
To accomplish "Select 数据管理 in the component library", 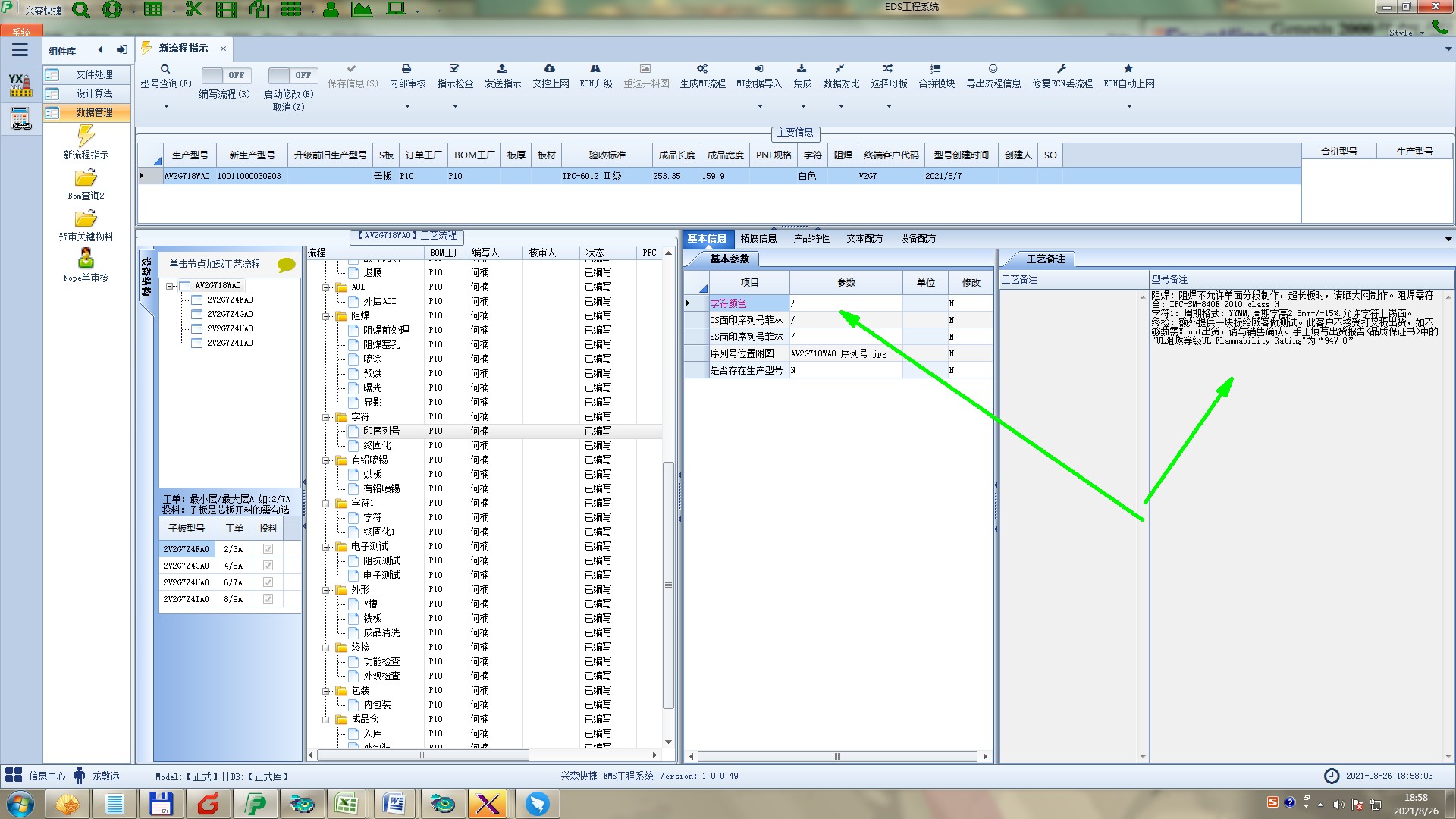I will point(94,112).
